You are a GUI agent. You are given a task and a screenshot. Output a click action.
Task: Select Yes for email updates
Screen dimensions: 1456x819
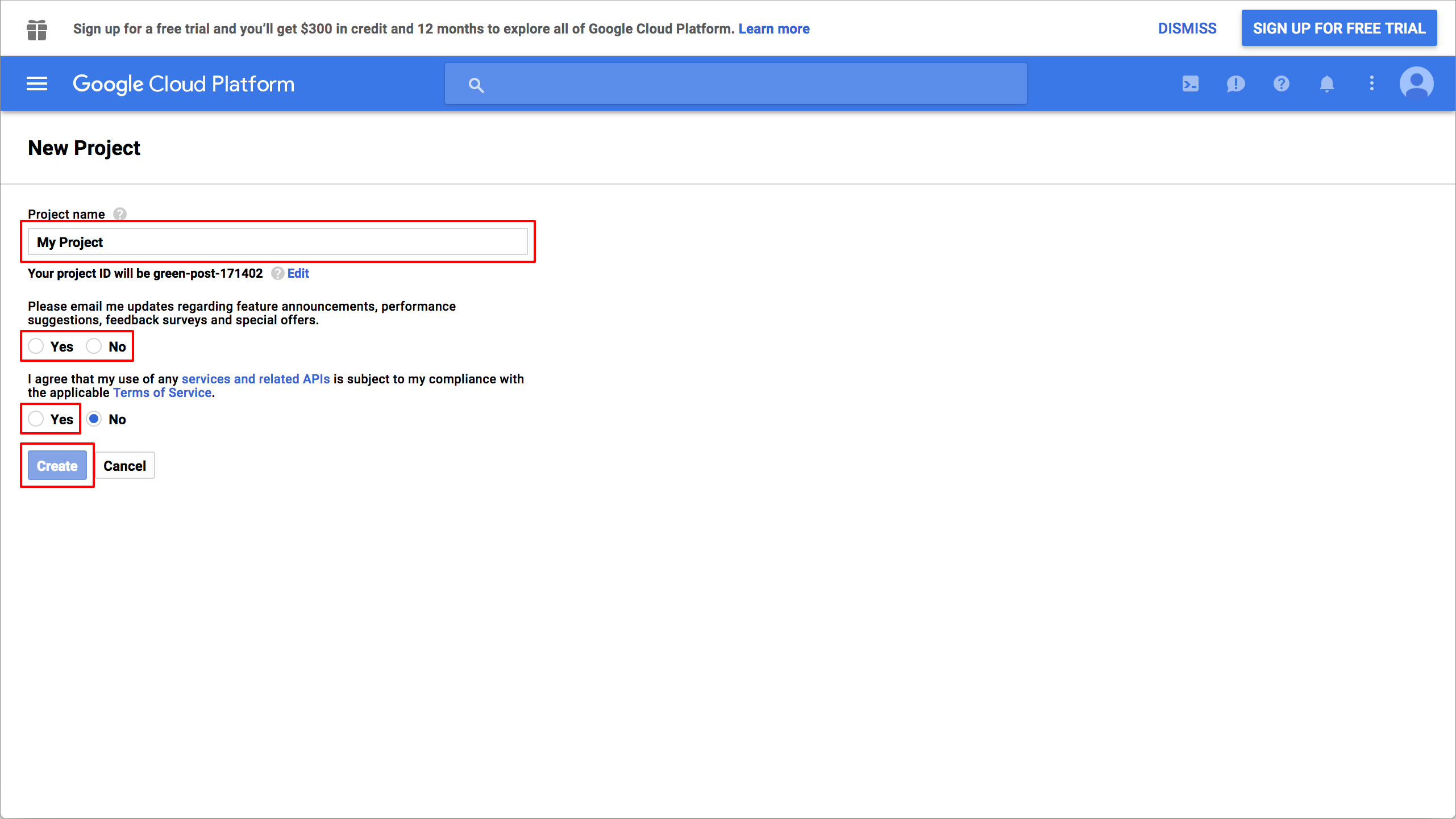click(x=36, y=346)
